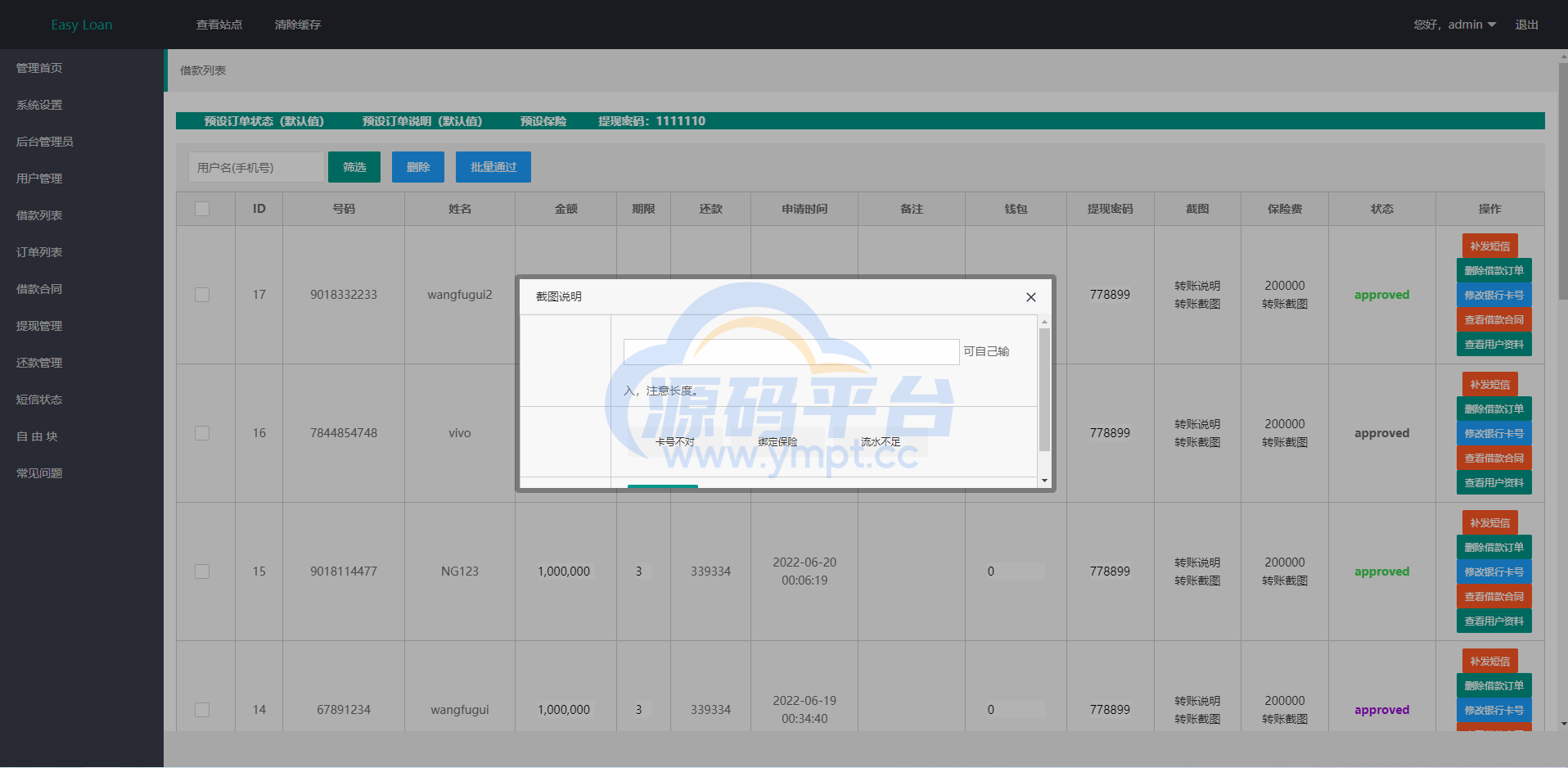Click 提现密码: 1111110 in the green bar
Image resolution: width=1568 pixels, height=768 pixels.
651,121
